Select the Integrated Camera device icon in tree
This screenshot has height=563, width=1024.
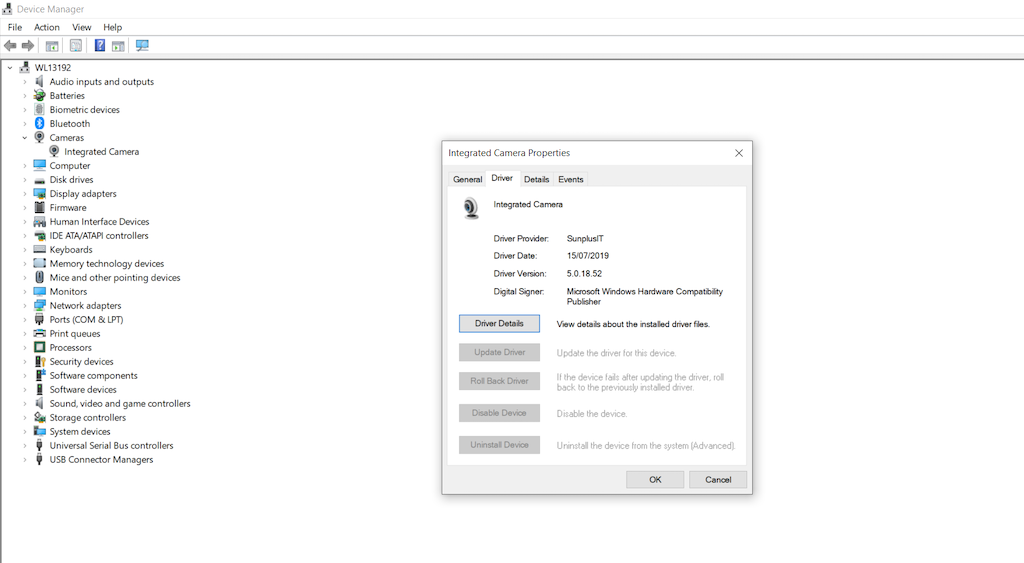click(54, 152)
